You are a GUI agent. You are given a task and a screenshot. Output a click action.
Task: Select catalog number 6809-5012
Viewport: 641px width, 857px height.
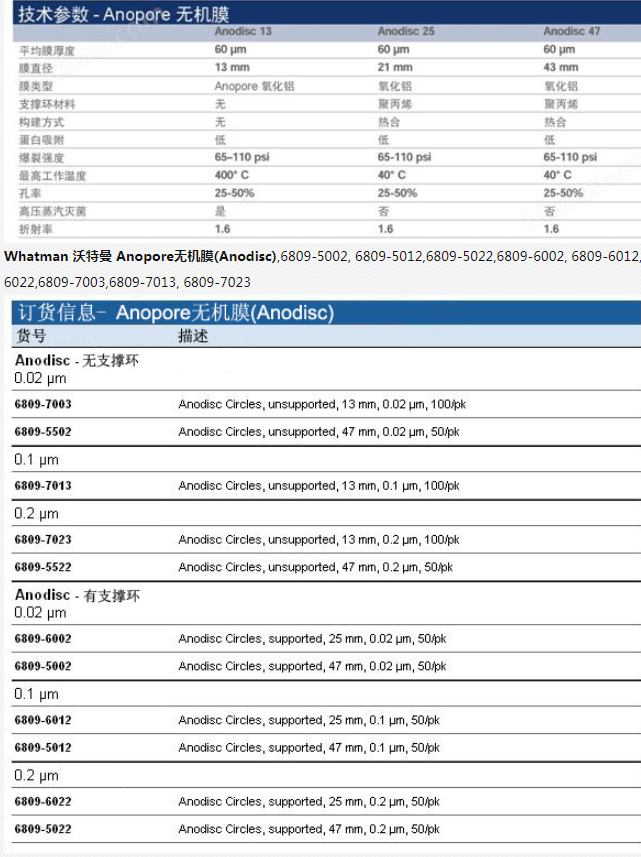pos(43,747)
